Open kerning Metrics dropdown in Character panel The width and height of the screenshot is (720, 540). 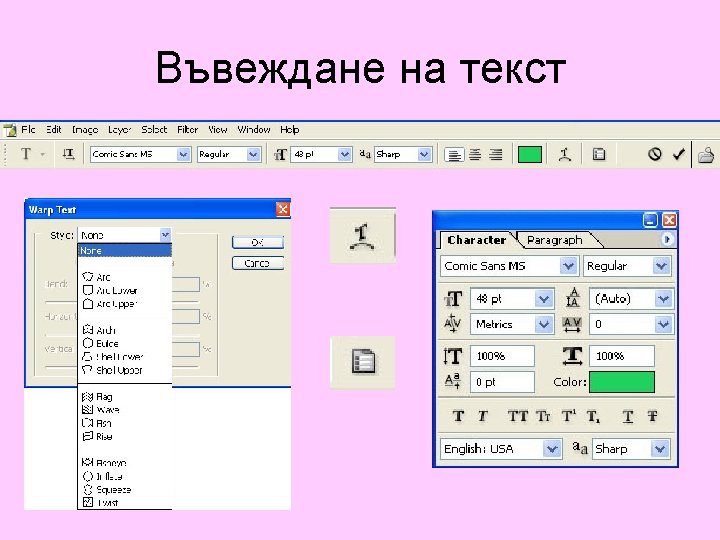[544, 324]
